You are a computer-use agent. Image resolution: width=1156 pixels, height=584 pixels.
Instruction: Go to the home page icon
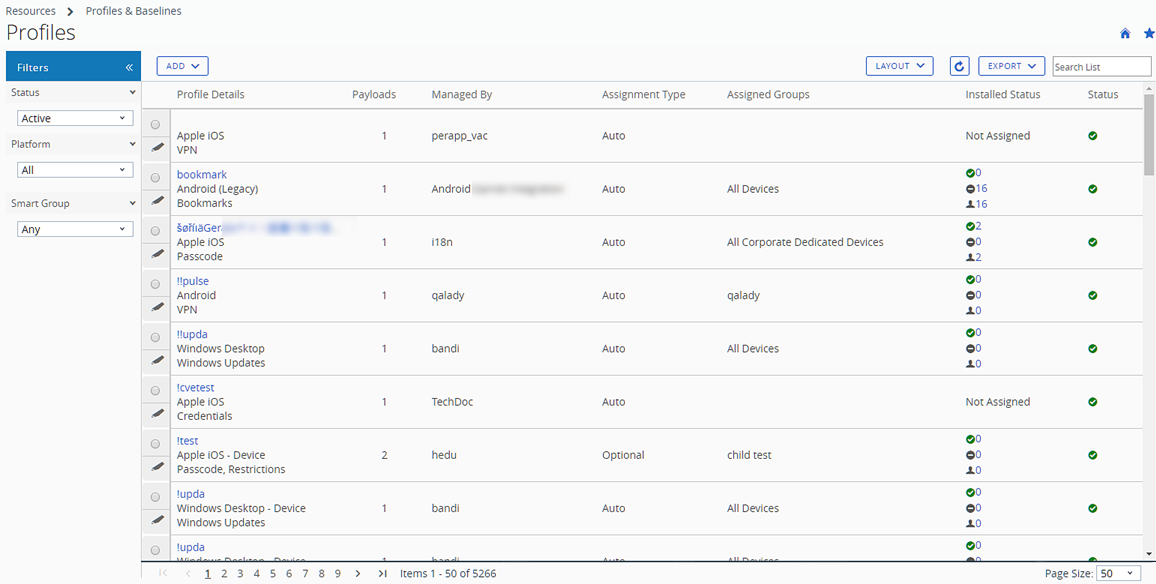(1125, 33)
